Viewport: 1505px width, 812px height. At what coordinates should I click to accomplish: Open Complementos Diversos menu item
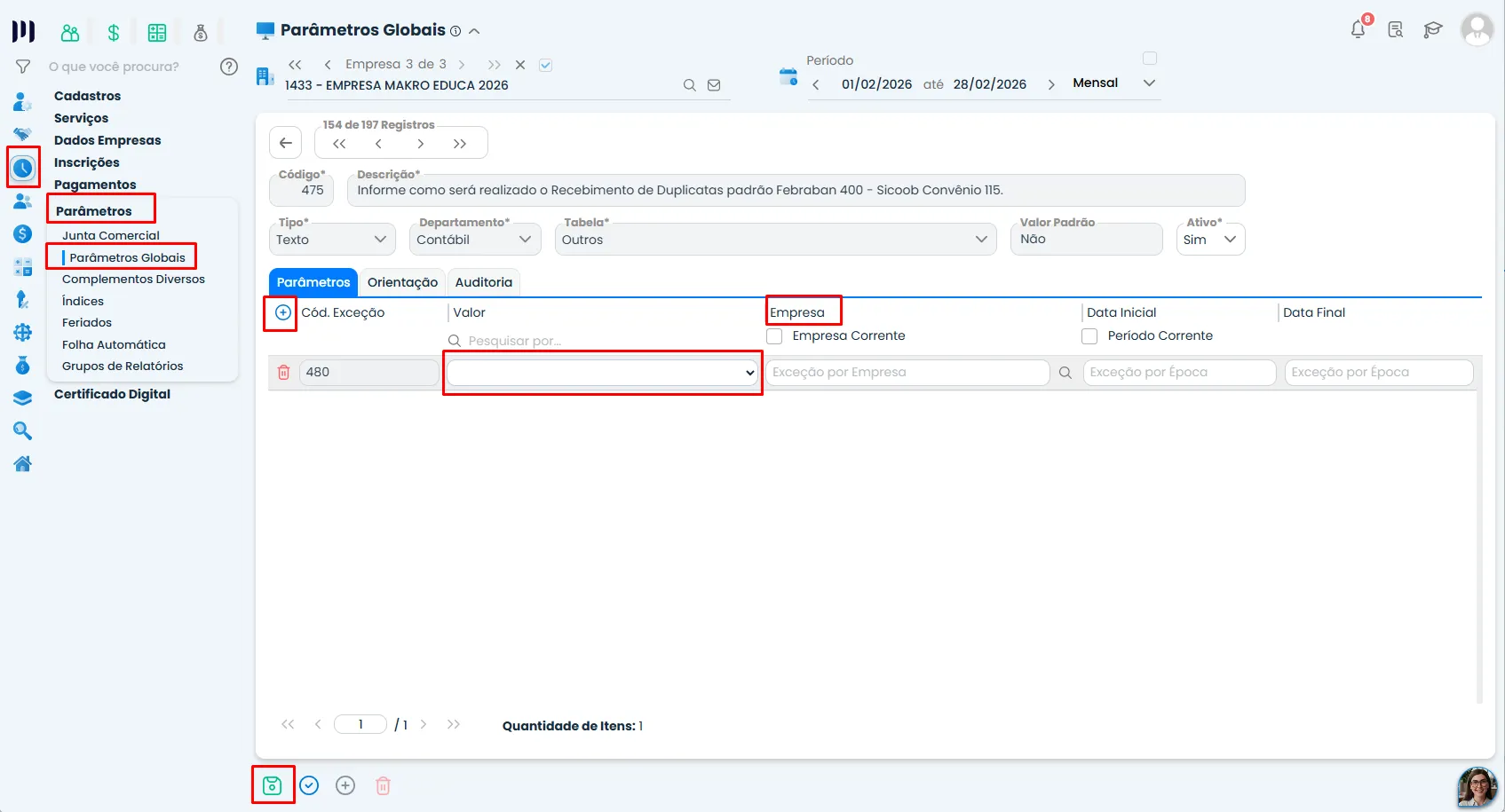pyautogui.click(x=133, y=279)
